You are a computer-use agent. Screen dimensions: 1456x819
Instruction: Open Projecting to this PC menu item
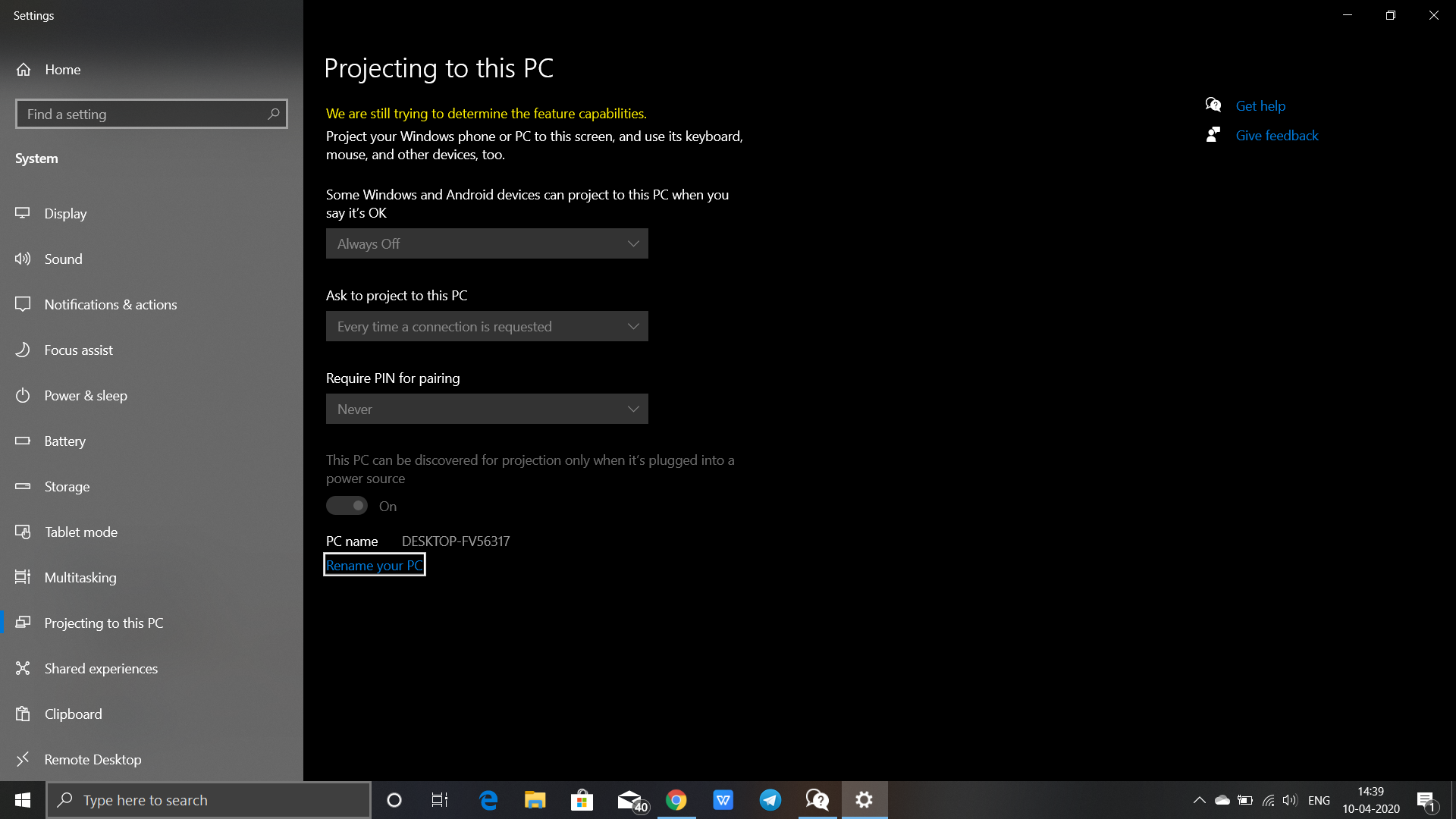103,622
